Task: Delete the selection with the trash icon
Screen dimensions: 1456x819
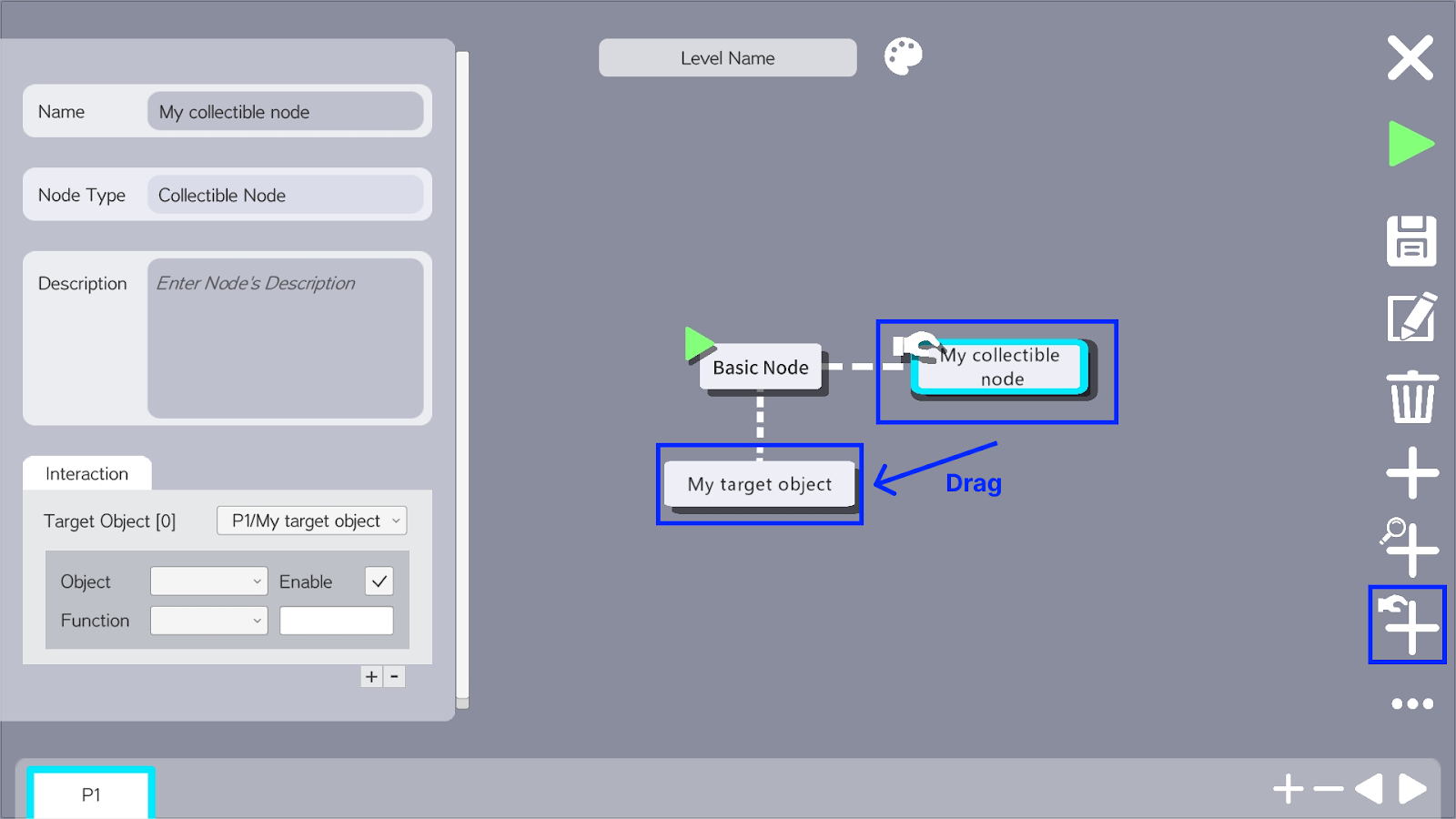Action: 1412,396
